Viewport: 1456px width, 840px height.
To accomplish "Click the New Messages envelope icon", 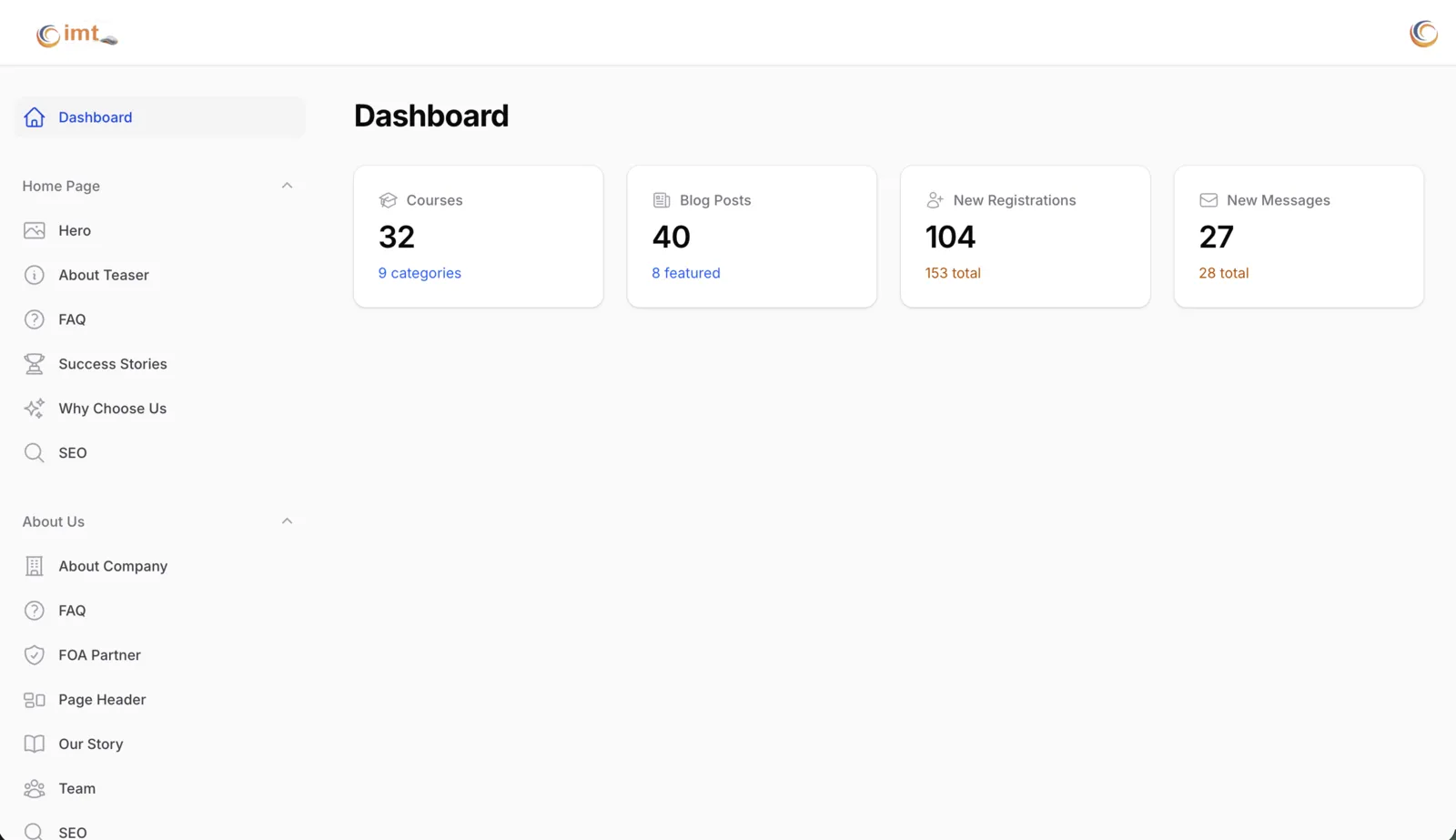I will 1208,200.
